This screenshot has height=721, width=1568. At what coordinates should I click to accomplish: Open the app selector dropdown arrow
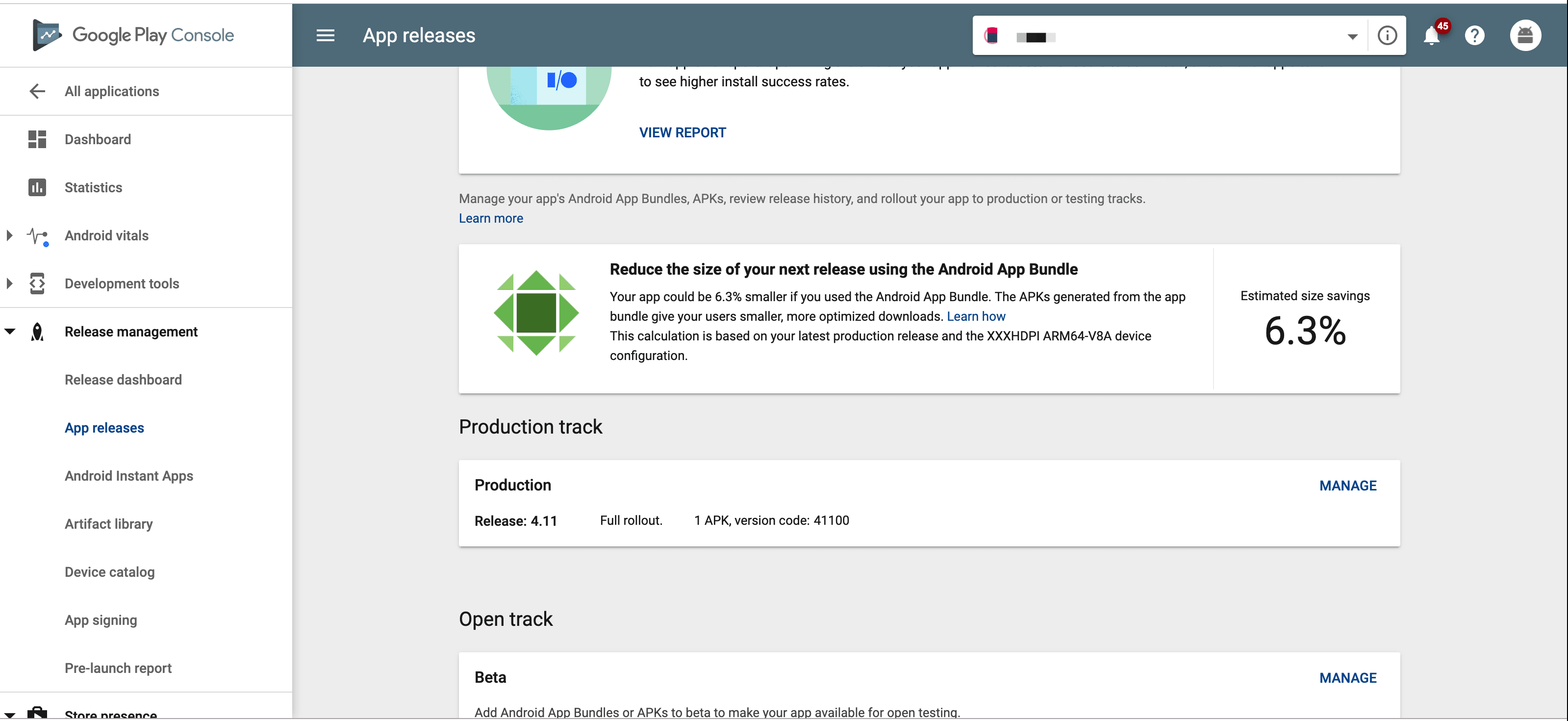click(1352, 36)
